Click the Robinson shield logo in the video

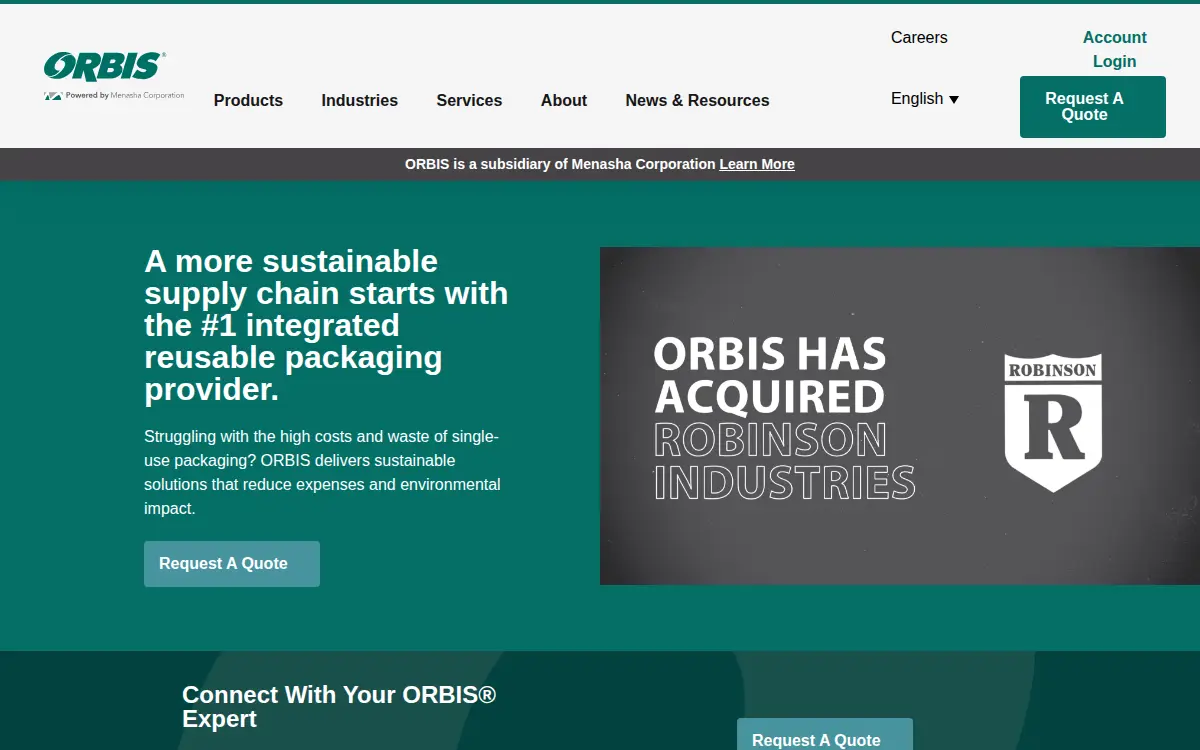pyautogui.click(x=1053, y=422)
